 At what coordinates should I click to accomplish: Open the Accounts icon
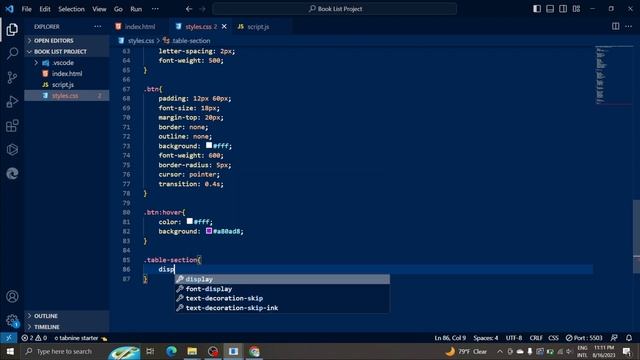click(x=12, y=296)
